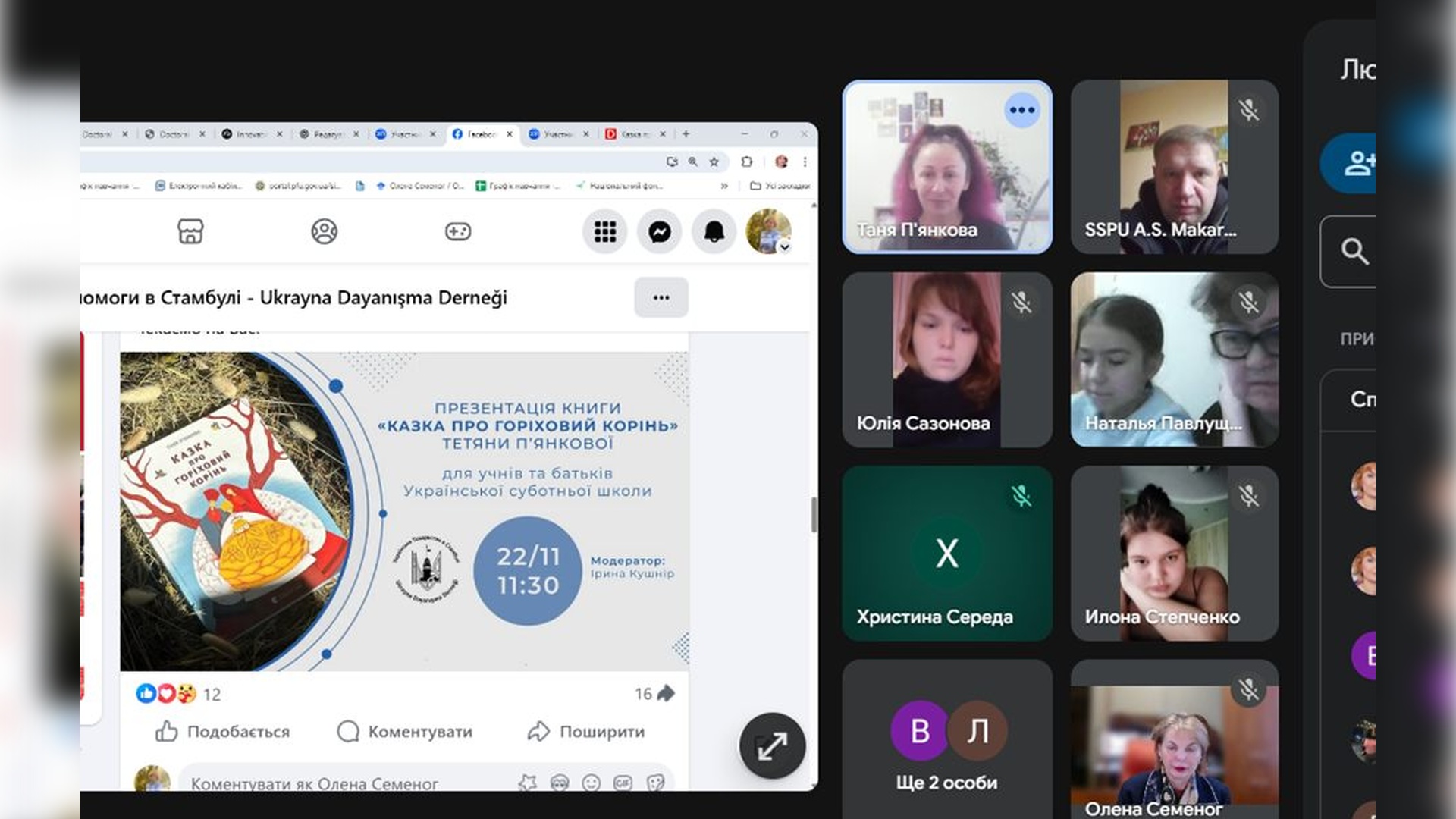This screenshot has height=819, width=1456.
Task: Open the group's three-dot options menu
Action: (661, 297)
